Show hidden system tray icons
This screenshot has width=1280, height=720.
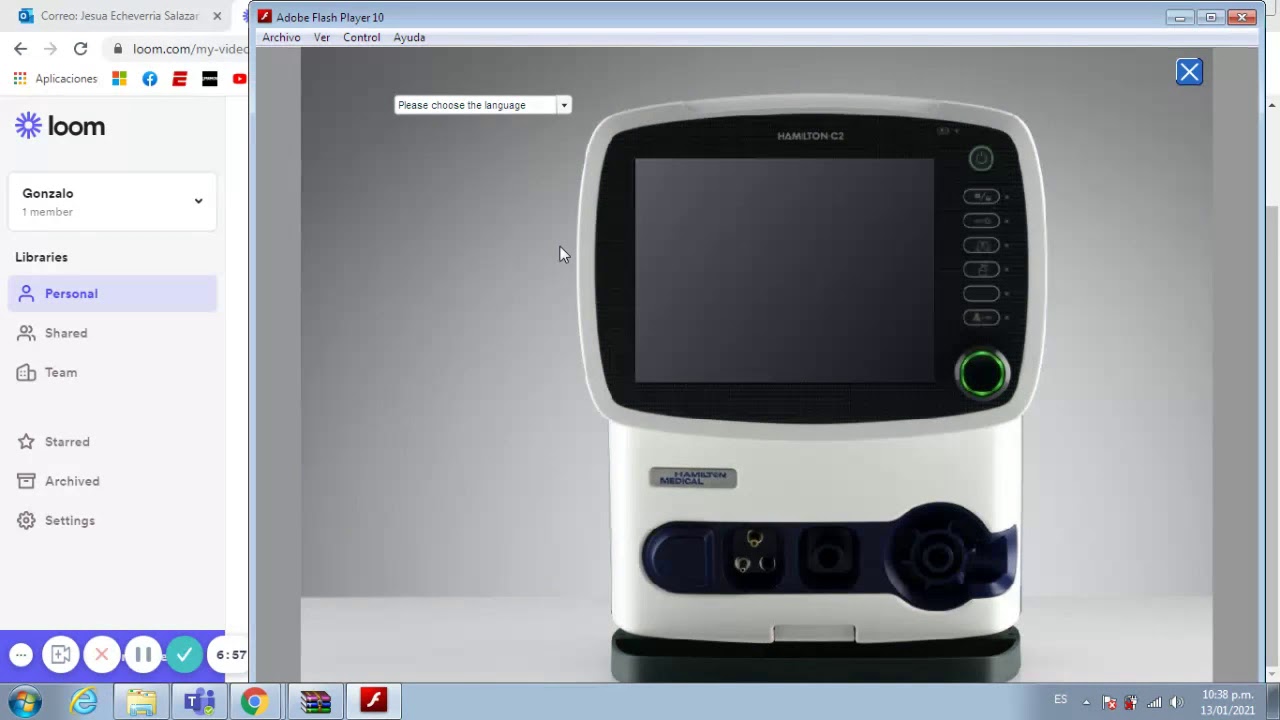pos(1086,702)
